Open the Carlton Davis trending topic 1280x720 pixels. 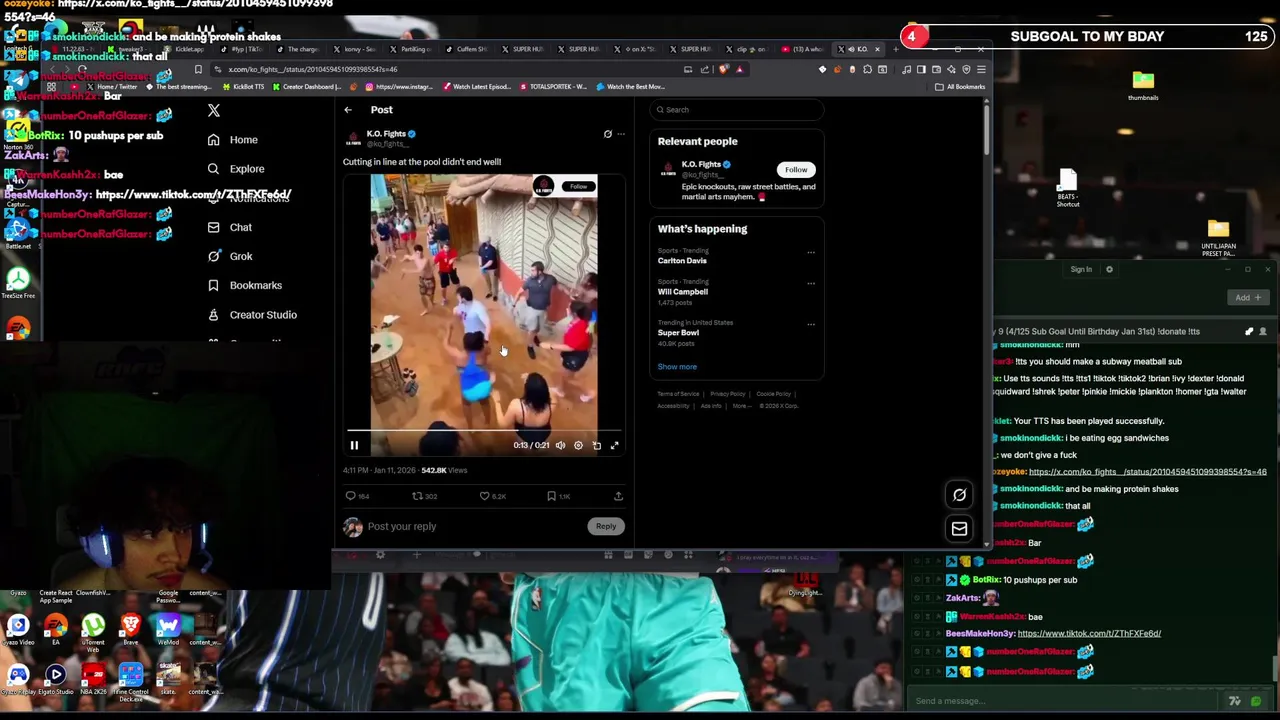click(x=682, y=260)
